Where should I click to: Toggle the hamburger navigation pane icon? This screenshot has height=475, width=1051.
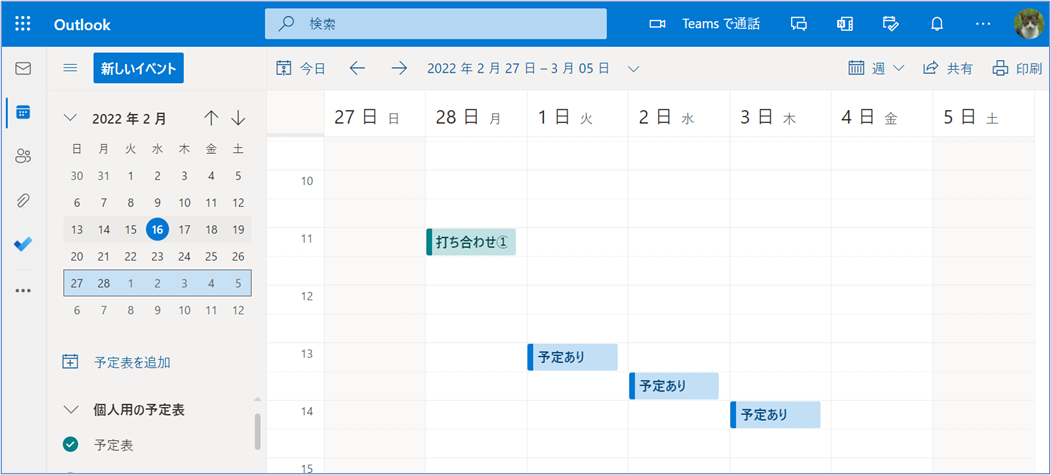(x=70, y=68)
